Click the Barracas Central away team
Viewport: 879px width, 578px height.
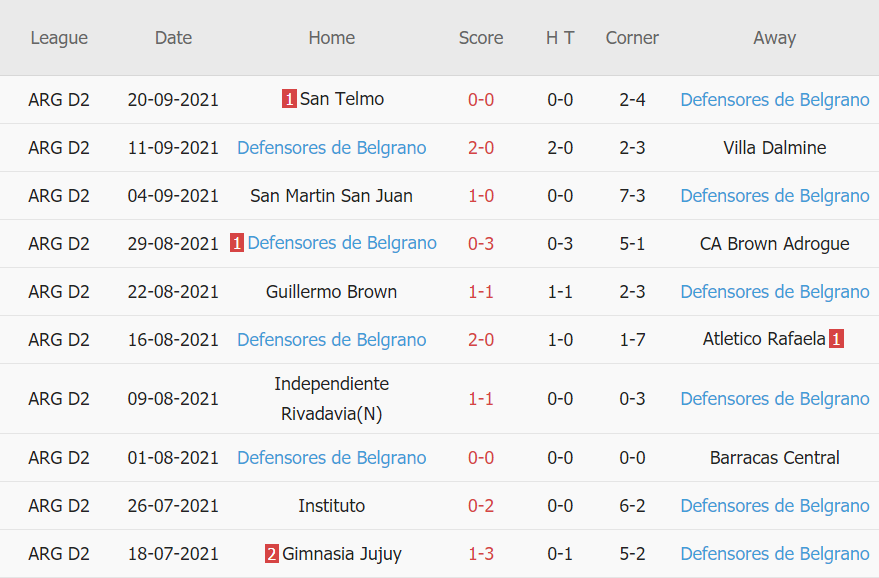(x=774, y=458)
